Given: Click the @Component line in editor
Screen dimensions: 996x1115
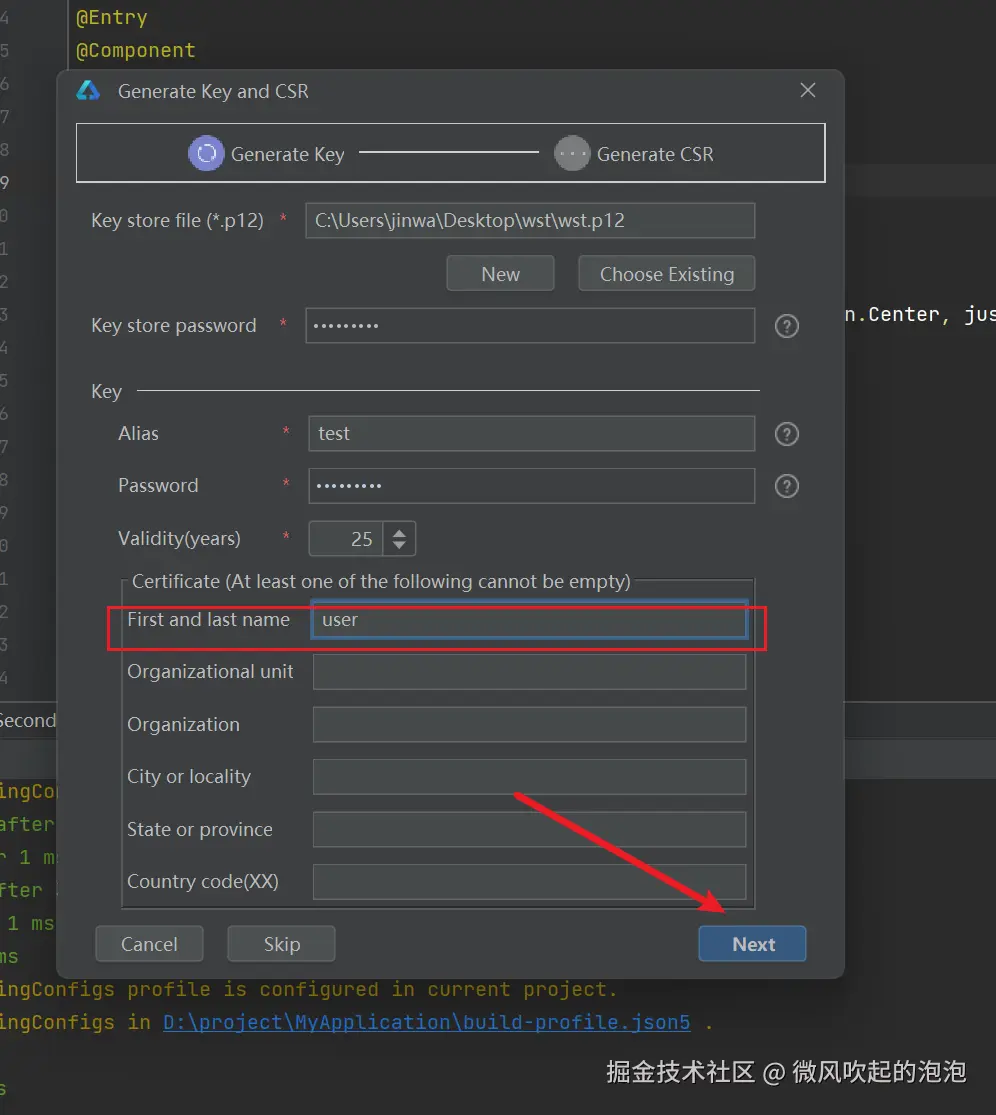Looking at the screenshot, I should point(135,50).
